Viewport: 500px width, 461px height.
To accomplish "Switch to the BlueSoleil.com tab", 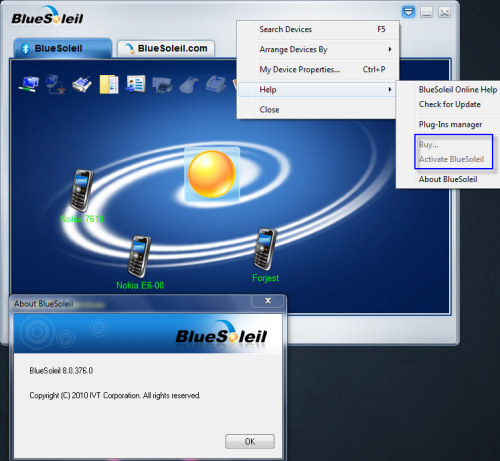I will (166, 49).
